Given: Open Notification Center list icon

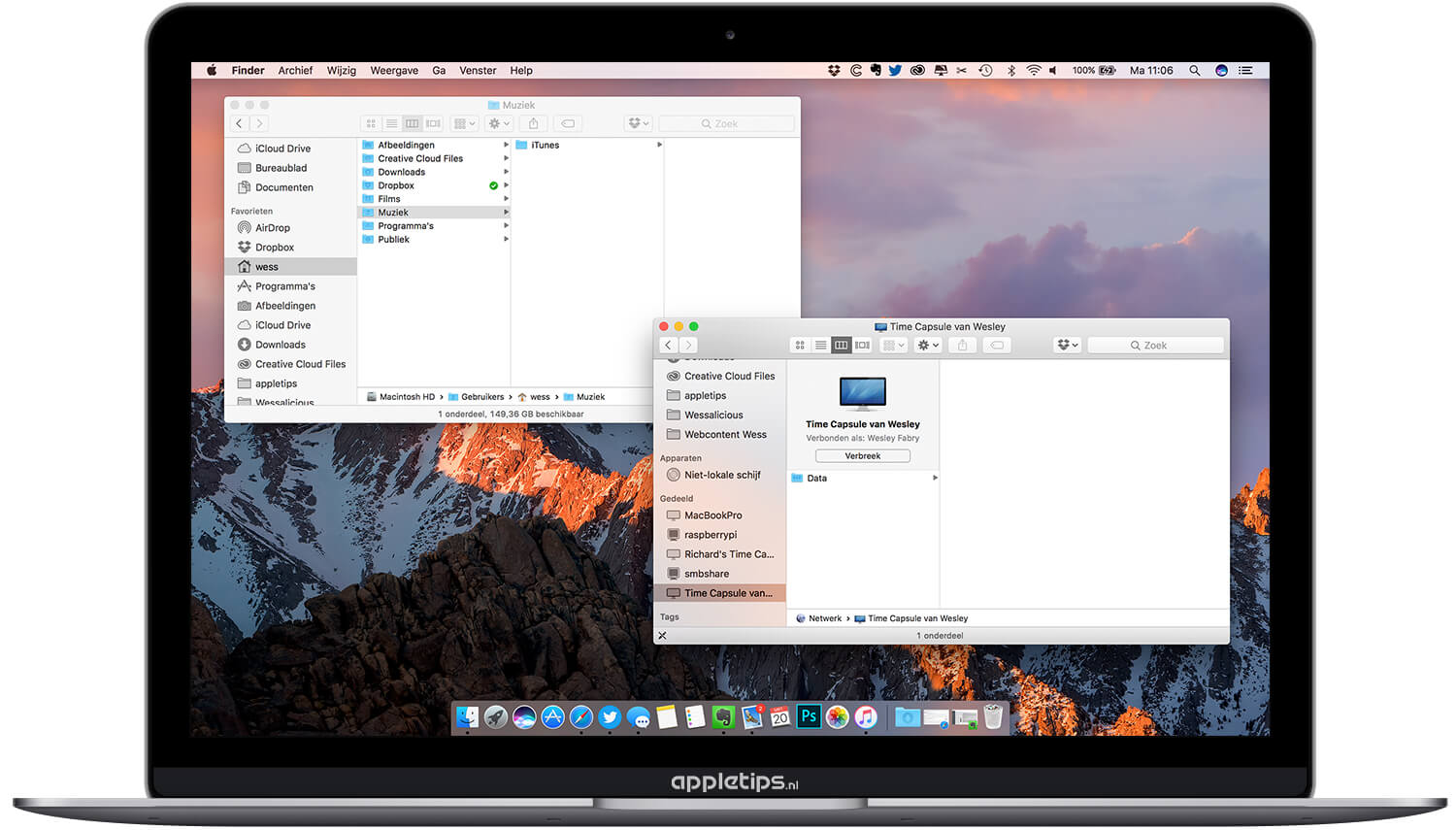Looking at the screenshot, I should pyautogui.click(x=1245, y=71).
